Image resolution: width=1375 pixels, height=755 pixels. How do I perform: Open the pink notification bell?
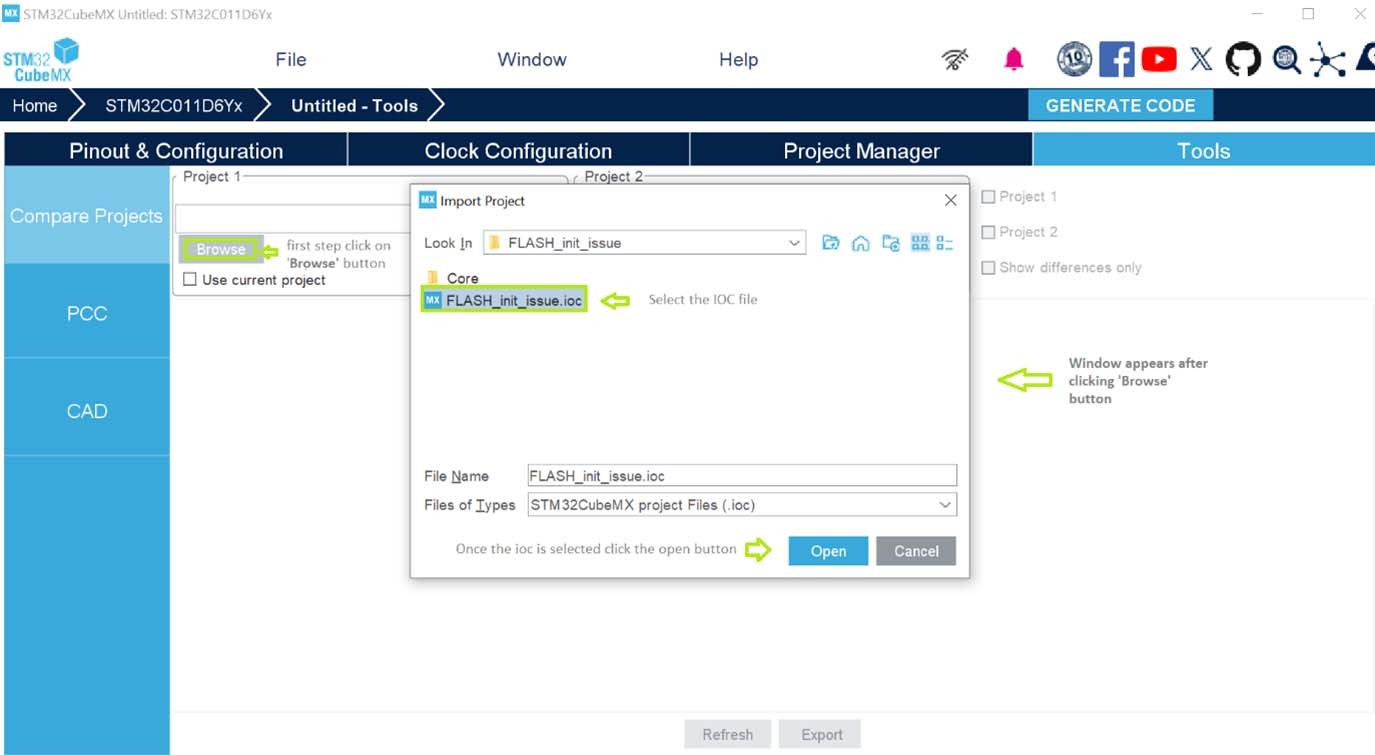(x=1014, y=60)
